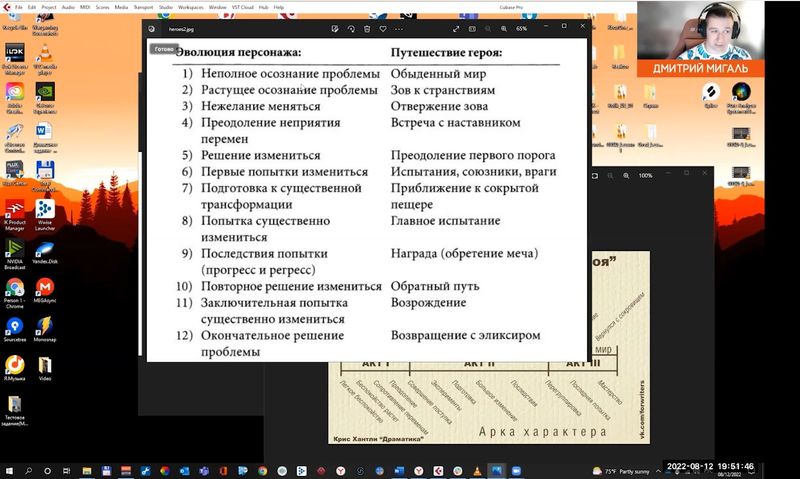Screen dimensions: 800x479
Task: Delete the photo with the trash icon
Action: (x=367, y=29)
